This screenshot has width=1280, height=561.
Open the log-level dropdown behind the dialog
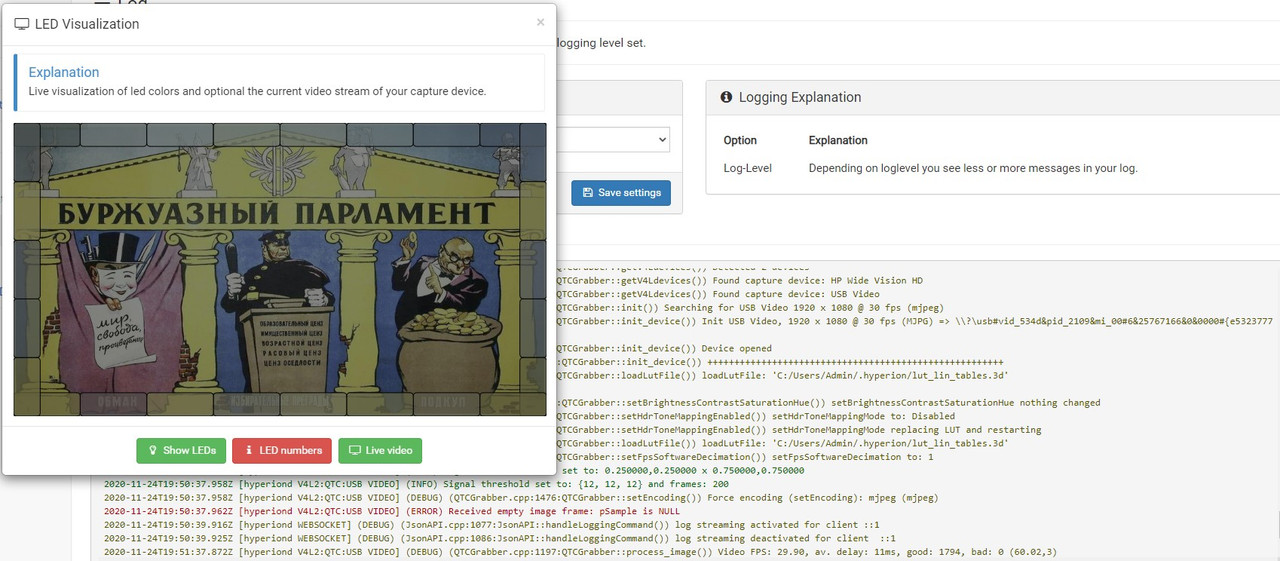pos(612,139)
